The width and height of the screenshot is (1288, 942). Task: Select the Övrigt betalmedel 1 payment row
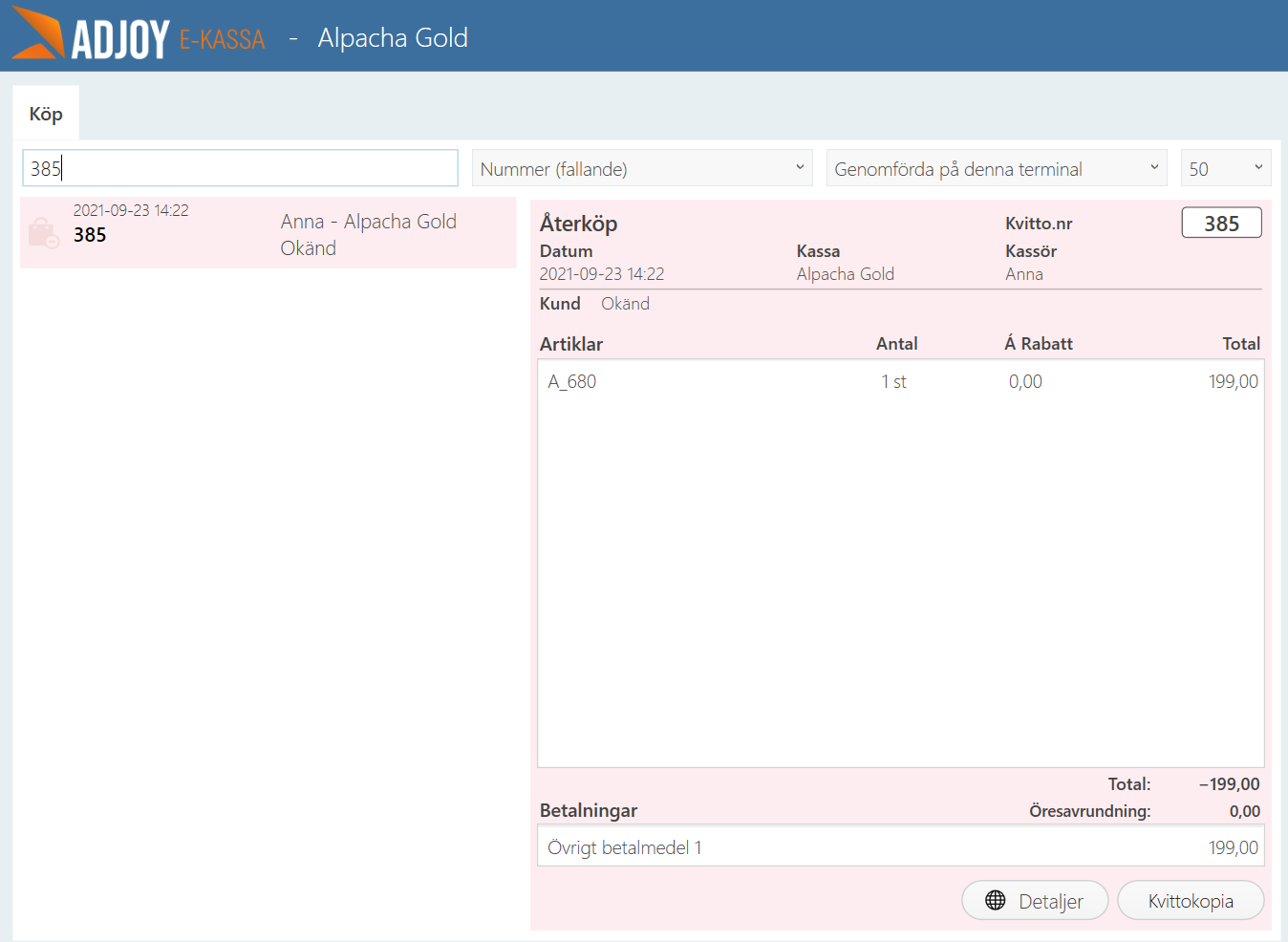(901, 846)
